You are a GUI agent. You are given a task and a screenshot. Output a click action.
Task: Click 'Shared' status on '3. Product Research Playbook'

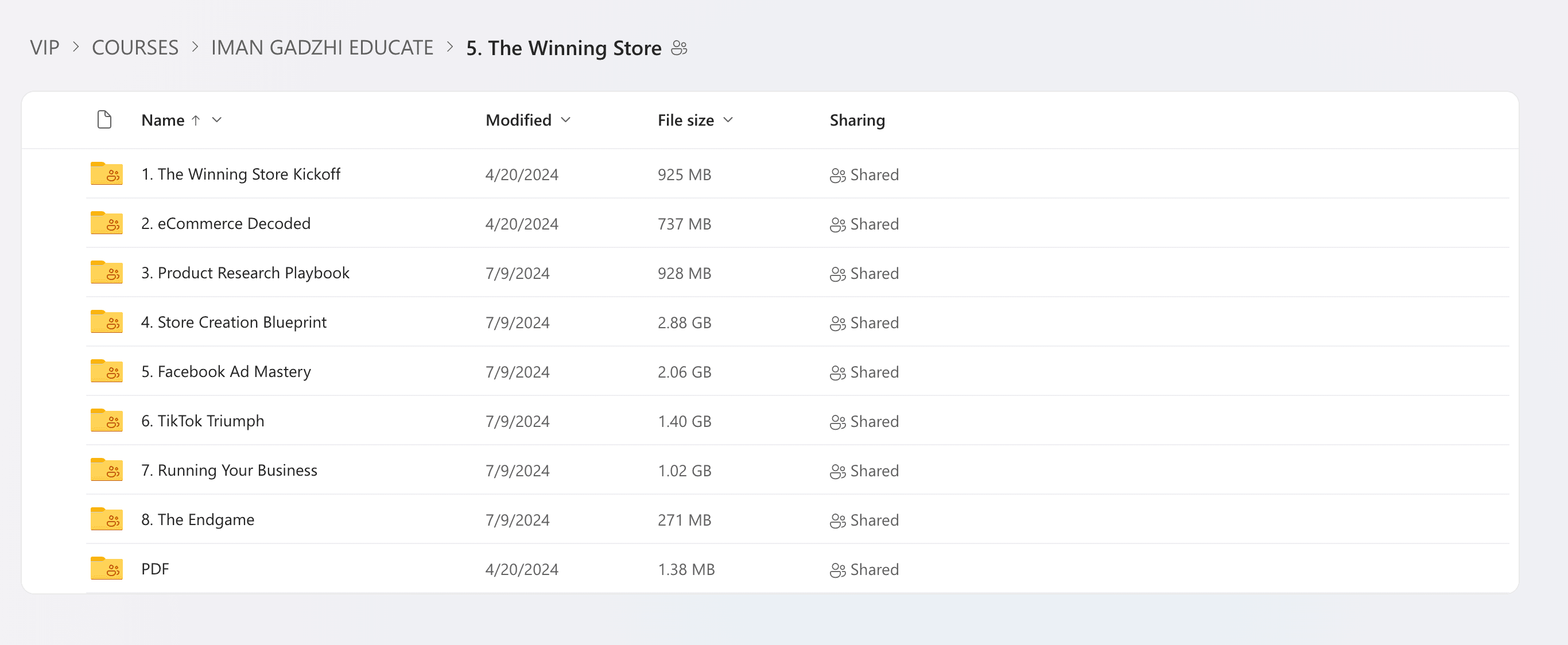coord(875,273)
